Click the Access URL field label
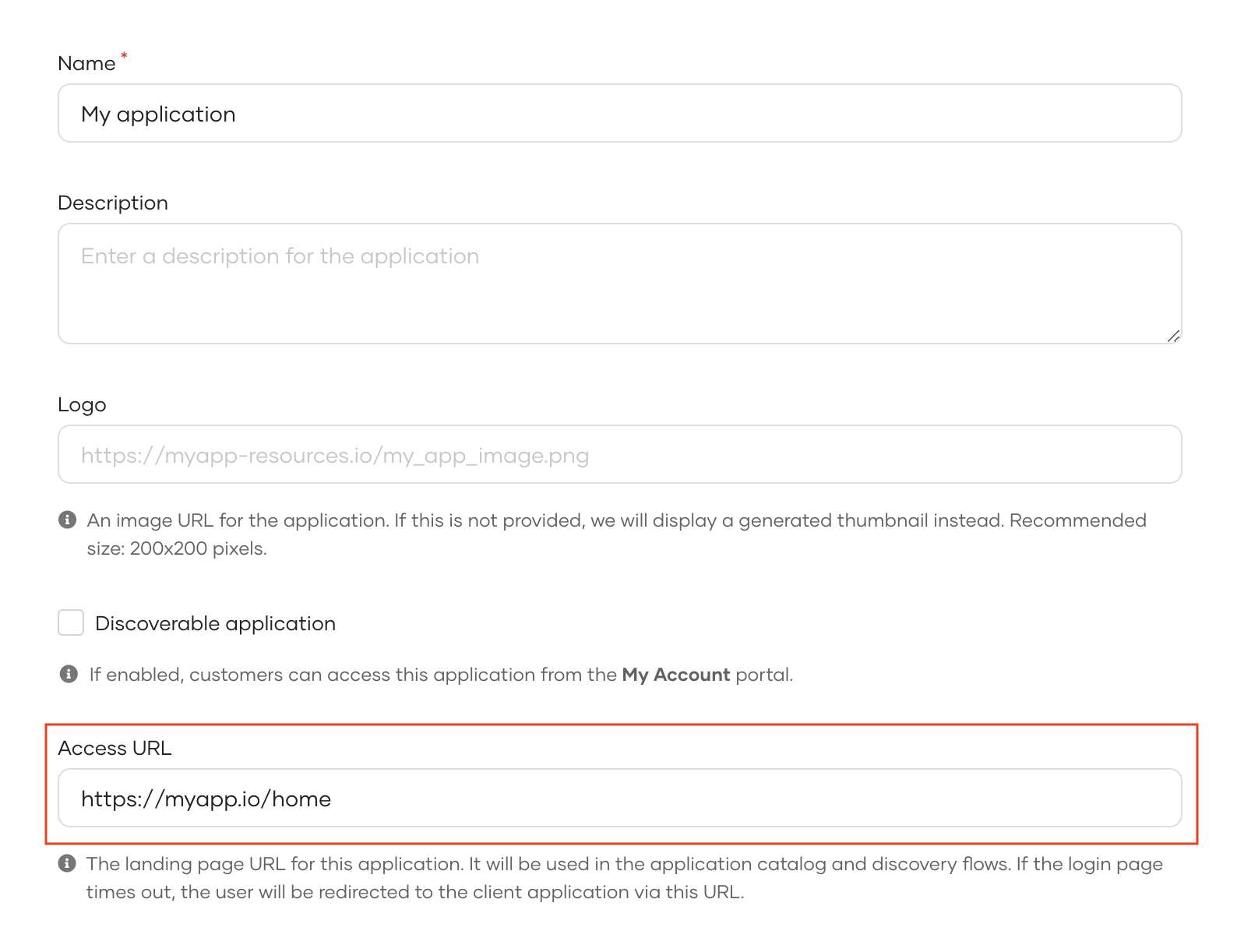The width and height of the screenshot is (1237, 952). pos(115,747)
